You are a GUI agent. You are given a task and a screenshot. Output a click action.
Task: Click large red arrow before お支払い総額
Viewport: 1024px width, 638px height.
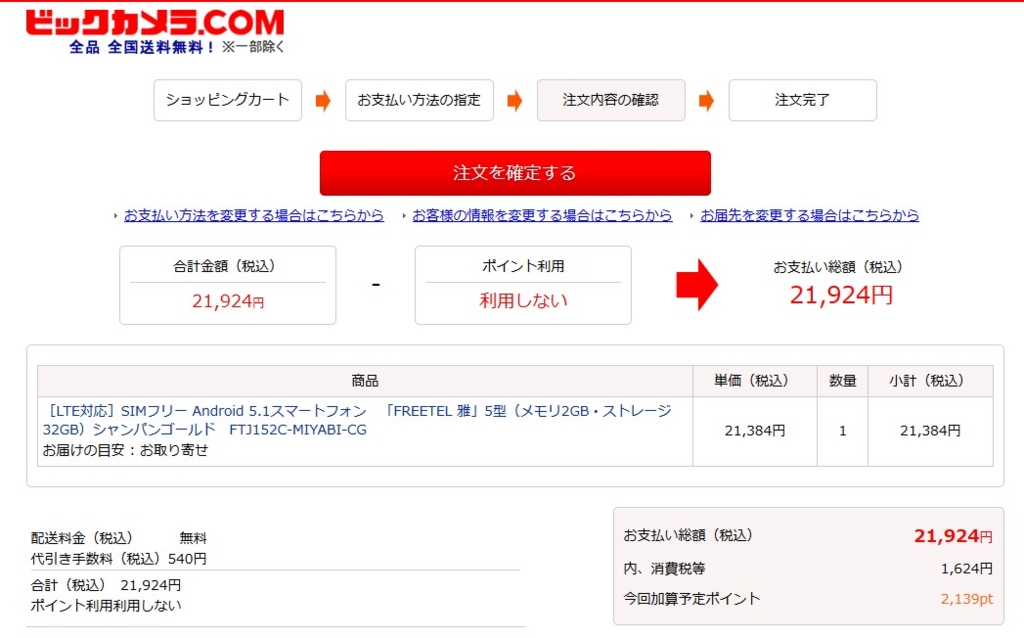(x=697, y=285)
